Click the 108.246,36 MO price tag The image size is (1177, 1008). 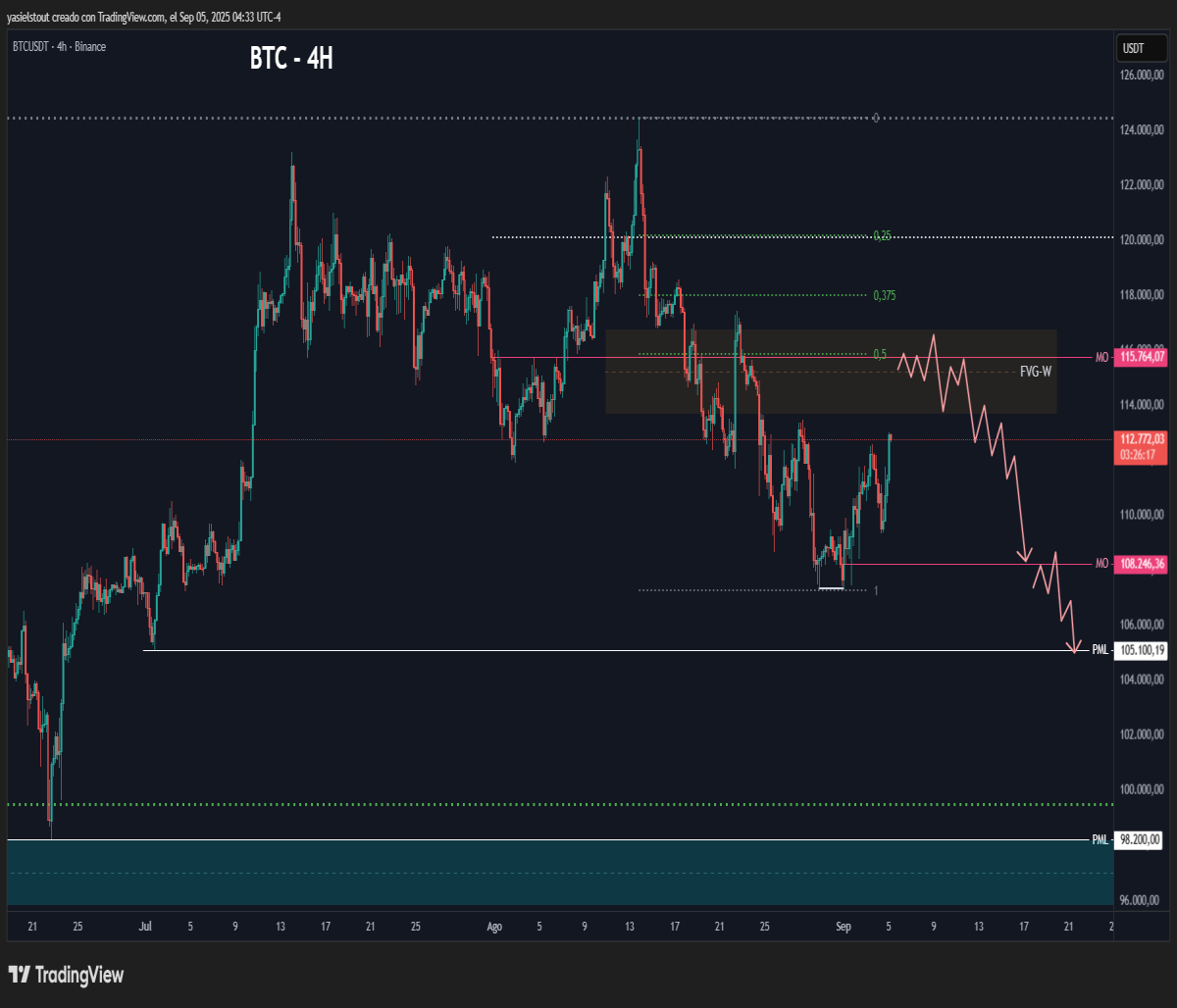pyautogui.click(x=1141, y=564)
